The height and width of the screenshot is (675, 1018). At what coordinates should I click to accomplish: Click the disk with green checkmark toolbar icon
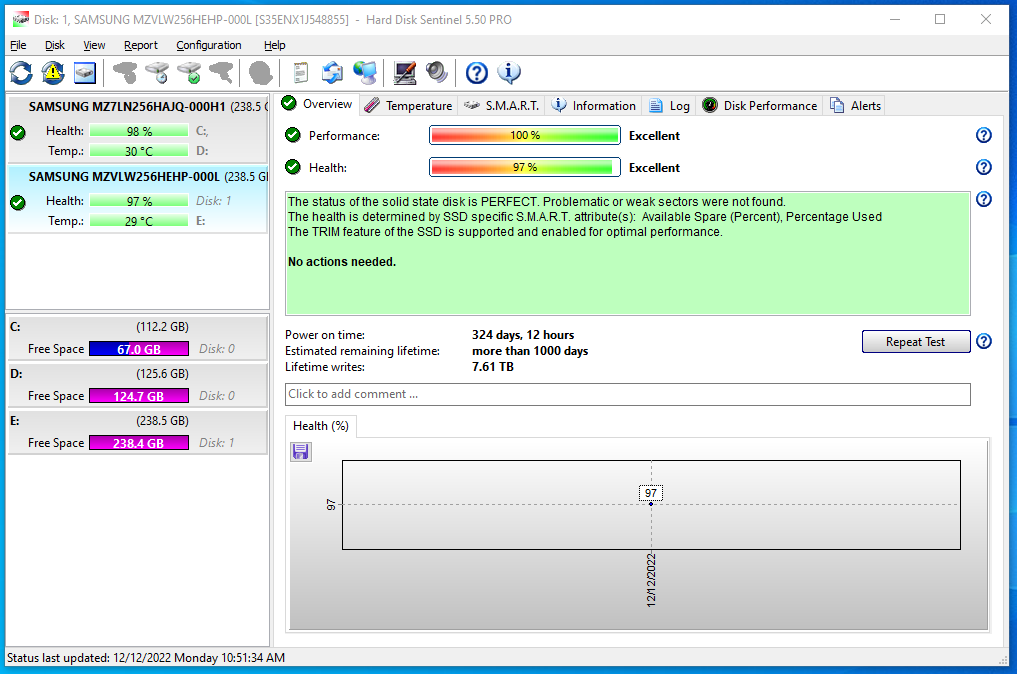coord(190,73)
